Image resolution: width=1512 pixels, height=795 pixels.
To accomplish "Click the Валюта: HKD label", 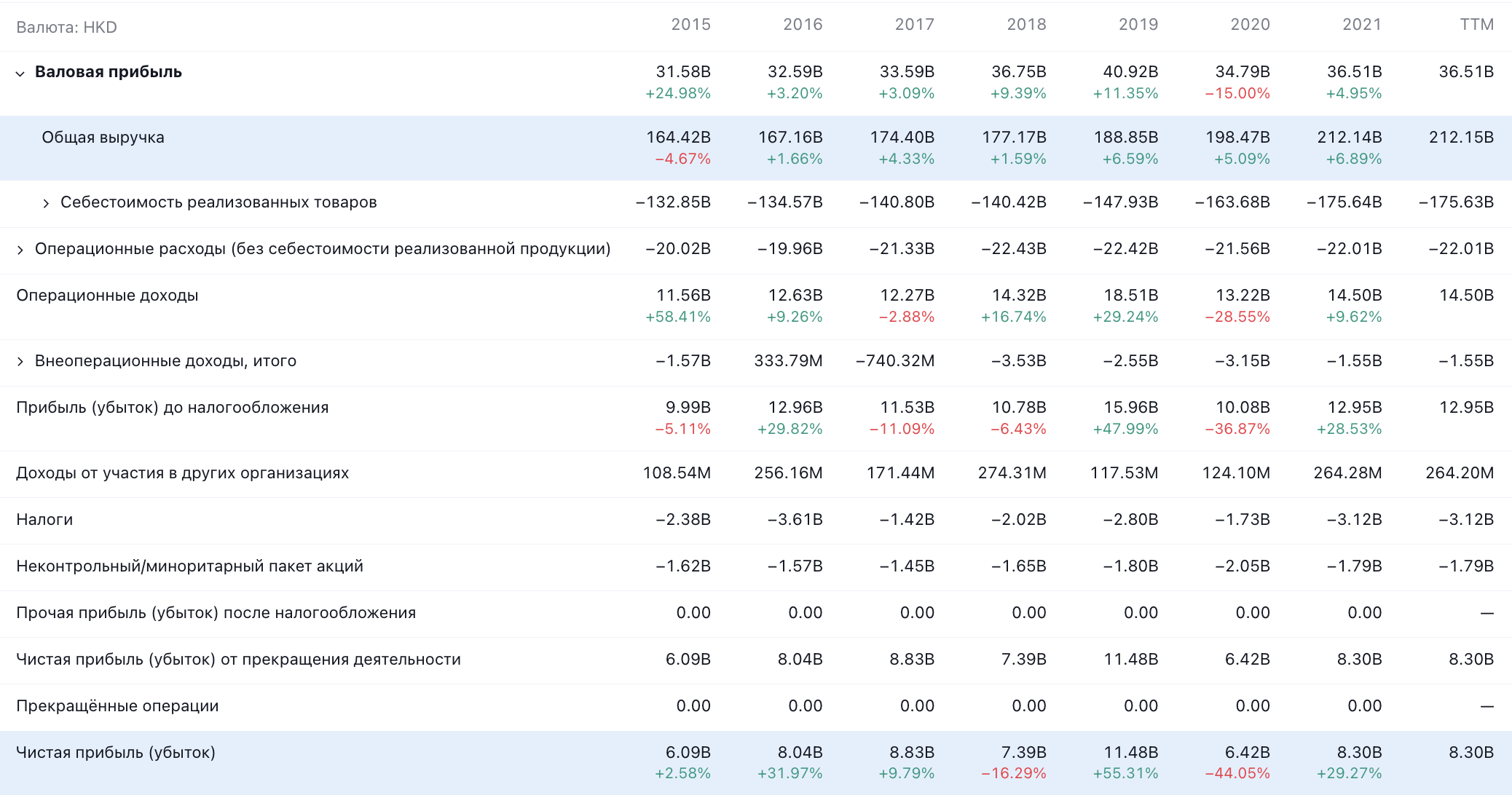I will click(x=66, y=28).
